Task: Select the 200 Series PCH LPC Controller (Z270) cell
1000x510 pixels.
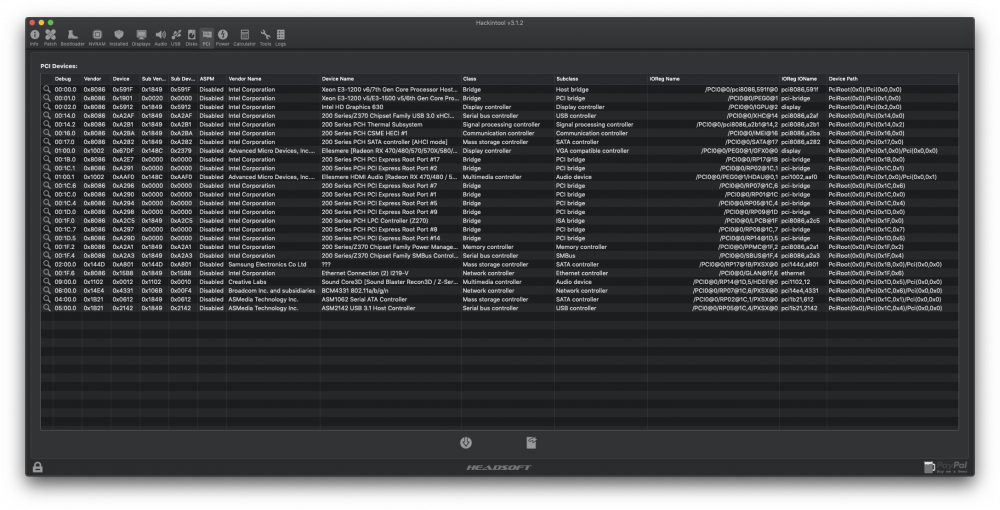Action: [374, 221]
